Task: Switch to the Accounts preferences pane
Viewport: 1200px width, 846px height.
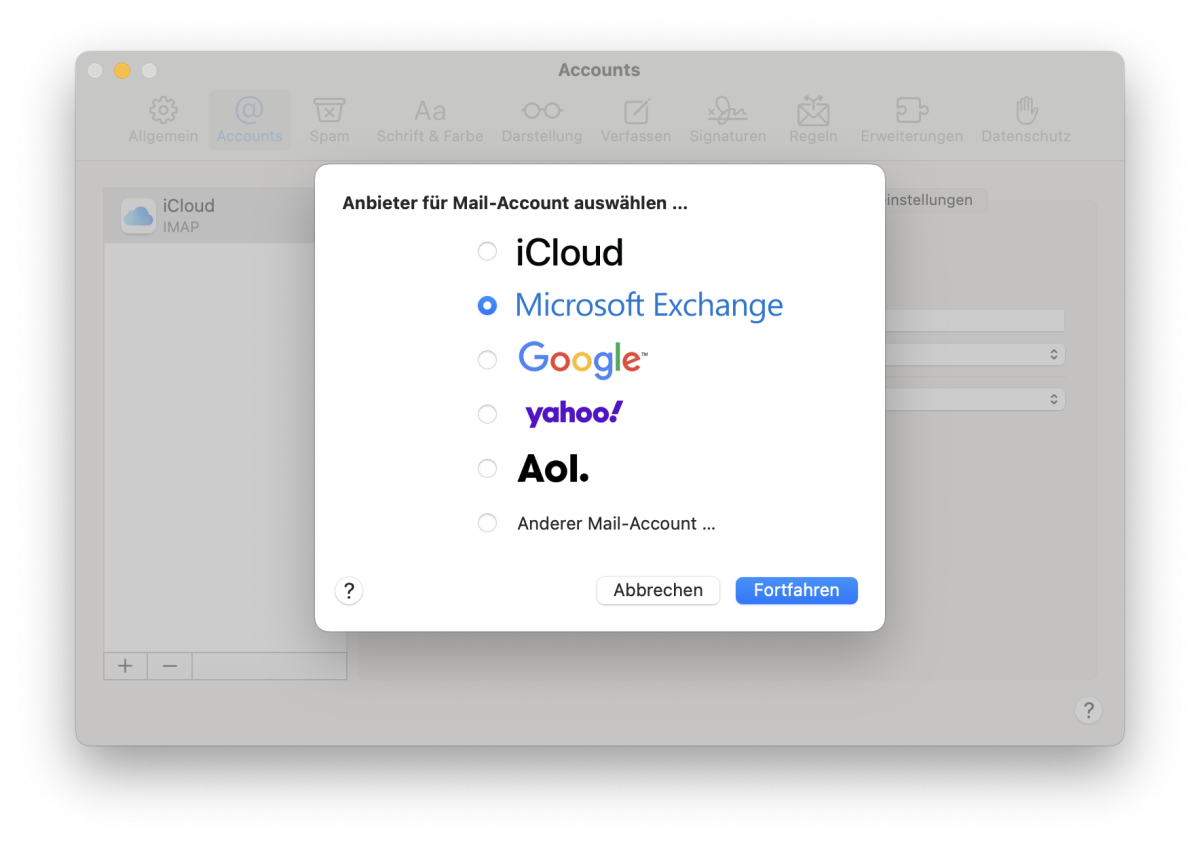Action: click(249, 121)
